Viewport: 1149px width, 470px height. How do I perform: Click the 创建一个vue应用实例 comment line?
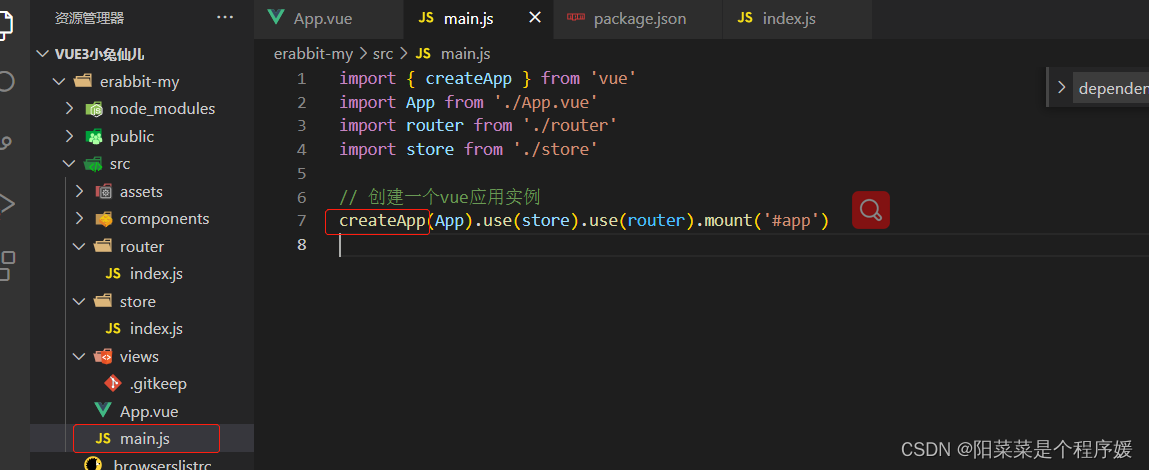point(440,197)
